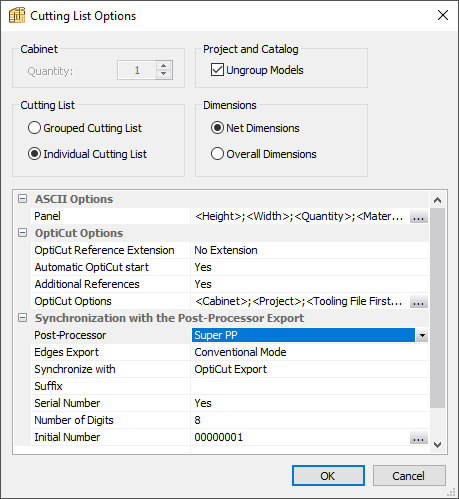Collapse the OptiCut Options section
Viewport: 459px width, 499px height.
[22, 233]
